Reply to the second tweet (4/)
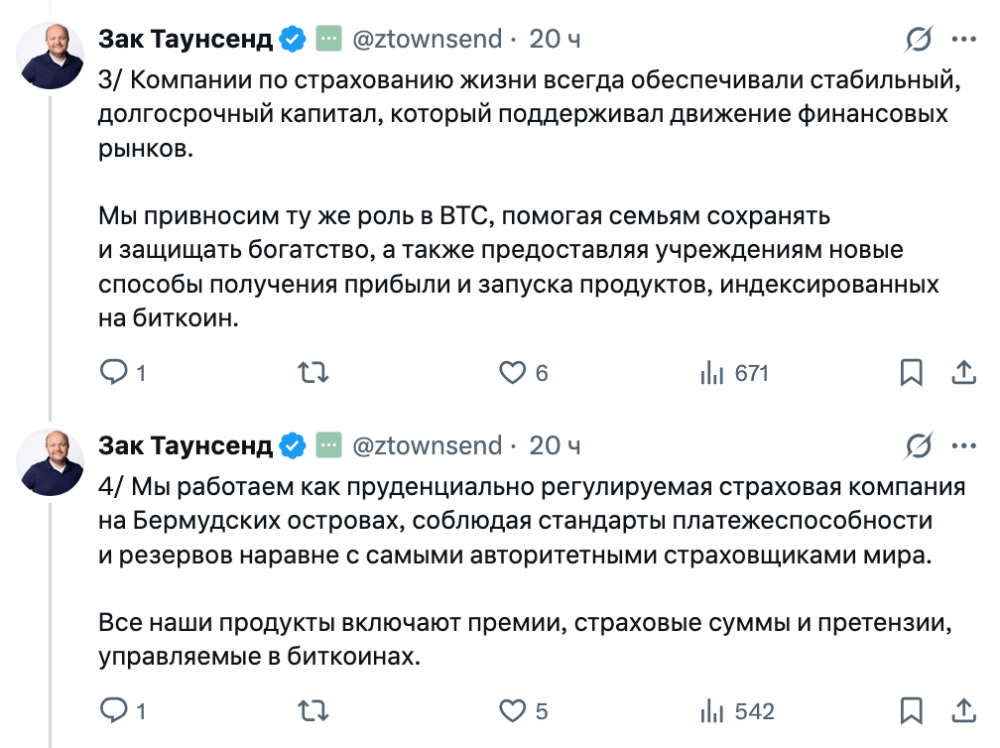Viewport: 1000px width, 748px height. 115,711
